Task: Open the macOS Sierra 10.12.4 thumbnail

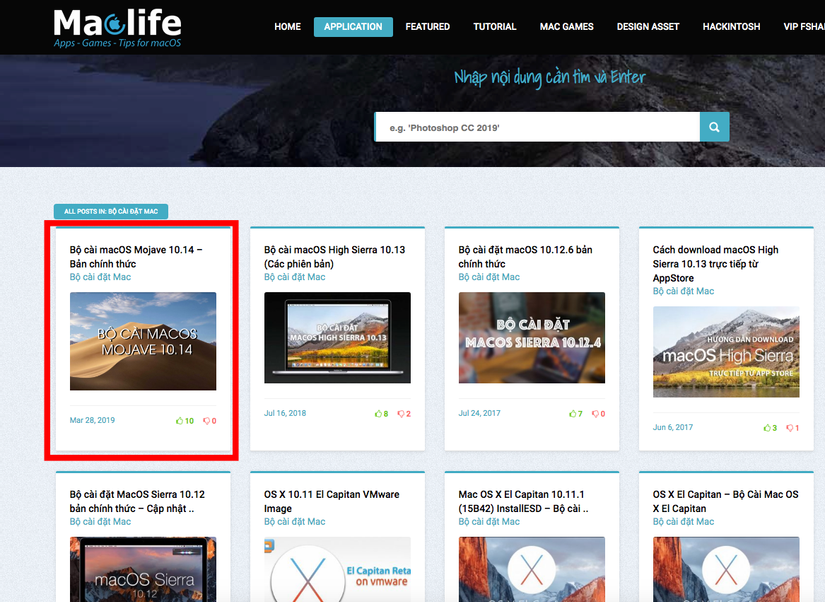Action: click(x=532, y=337)
